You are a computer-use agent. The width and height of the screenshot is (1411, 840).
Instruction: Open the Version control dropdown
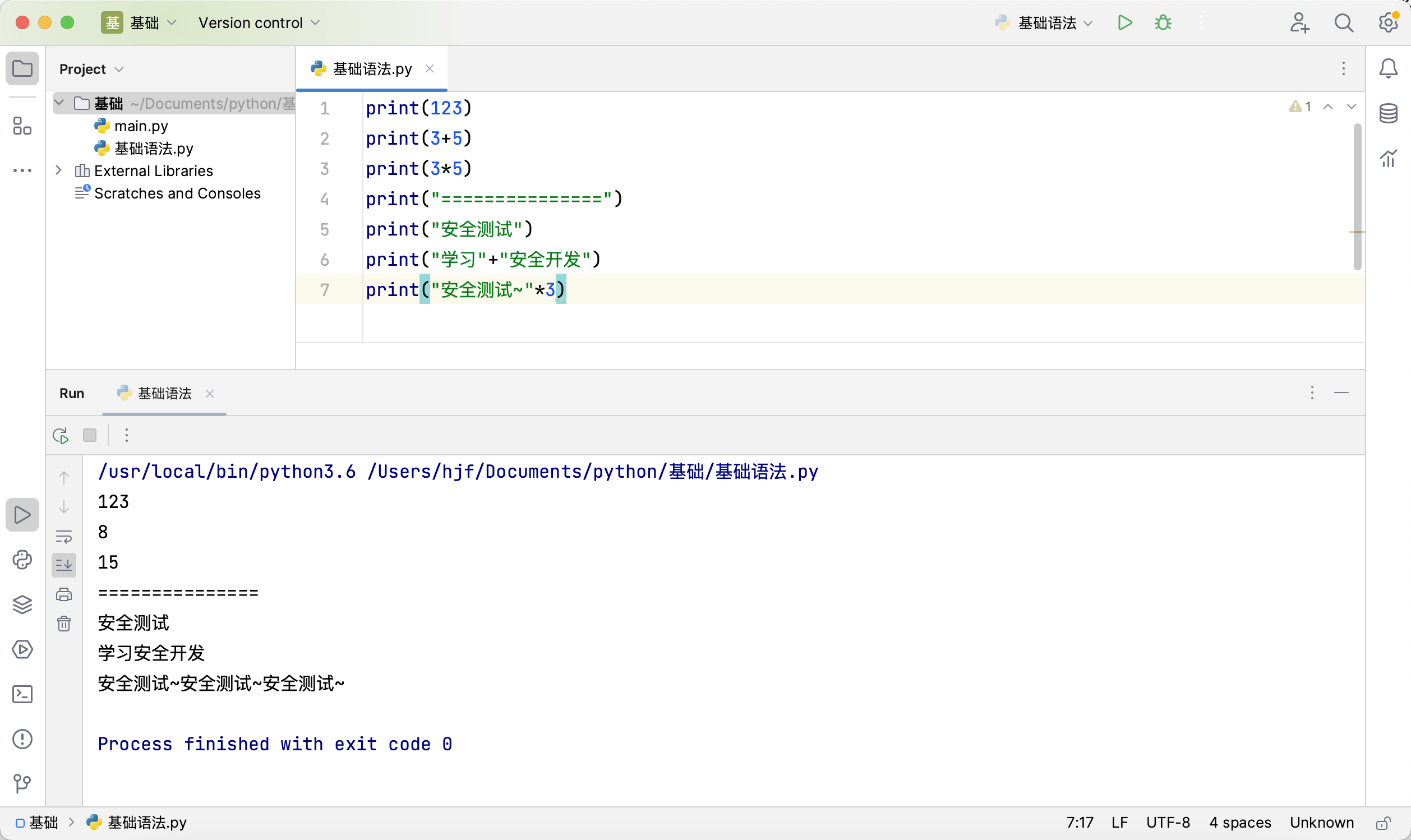click(x=259, y=22)
